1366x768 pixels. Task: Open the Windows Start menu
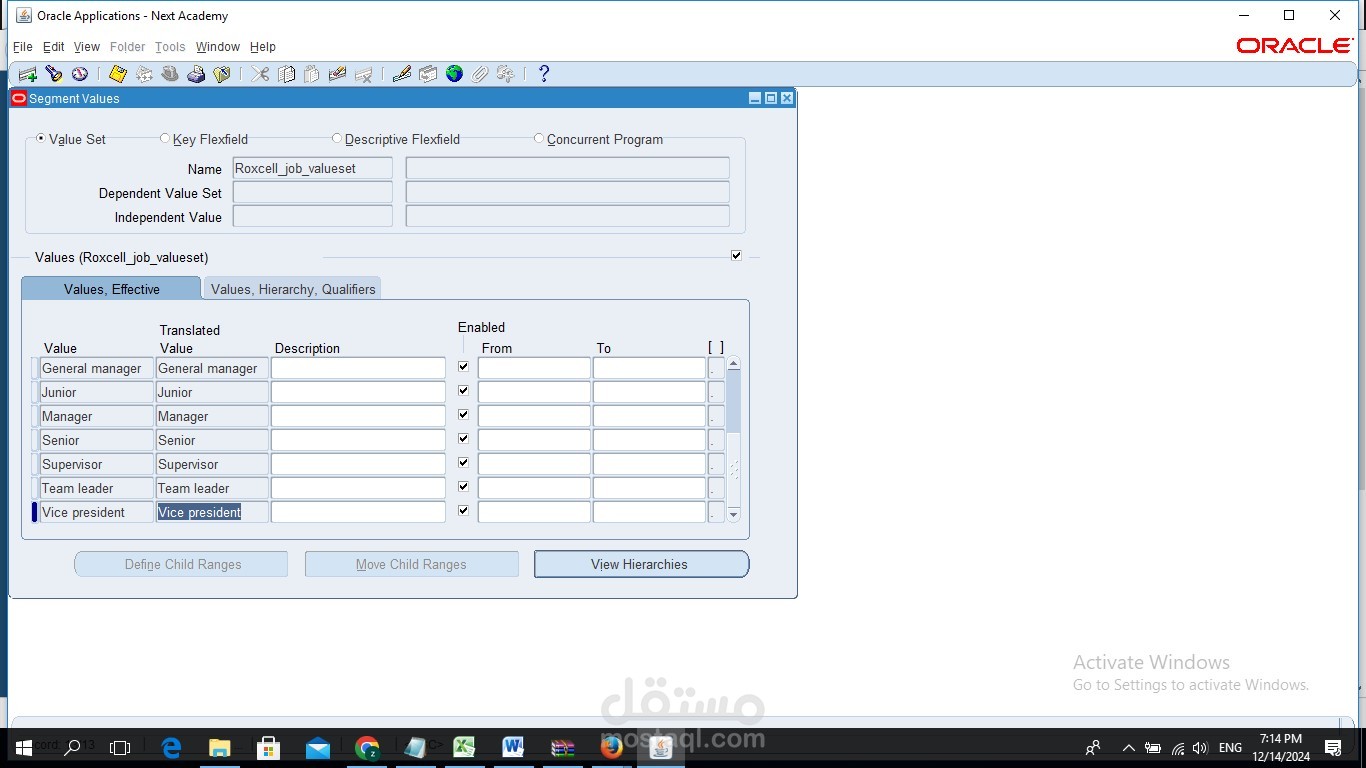23,747
